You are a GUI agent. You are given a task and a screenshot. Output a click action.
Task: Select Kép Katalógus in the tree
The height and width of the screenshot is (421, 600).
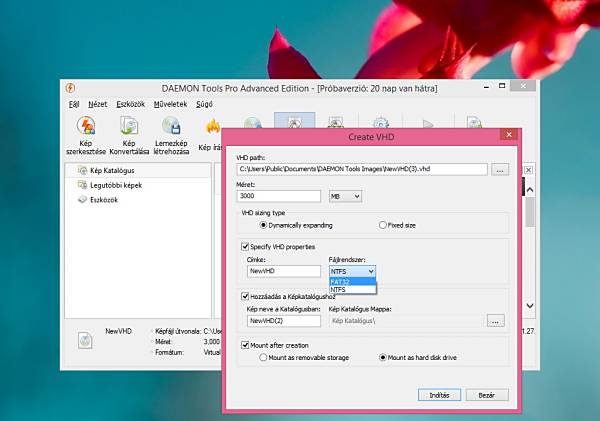point(112,170)
